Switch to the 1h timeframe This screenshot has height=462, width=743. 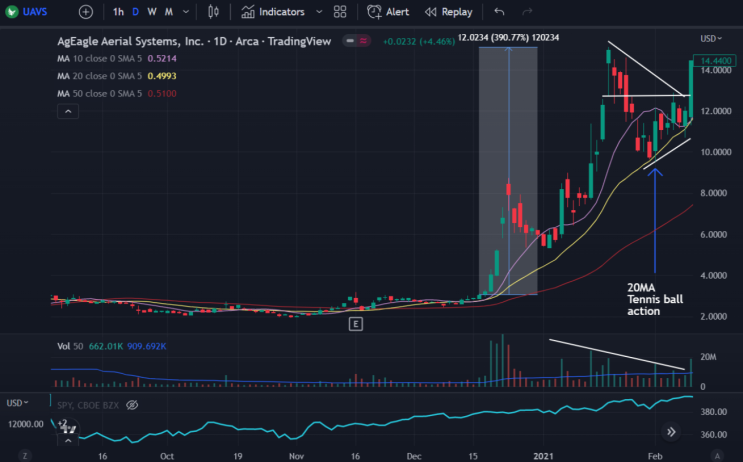coord(118,12)
